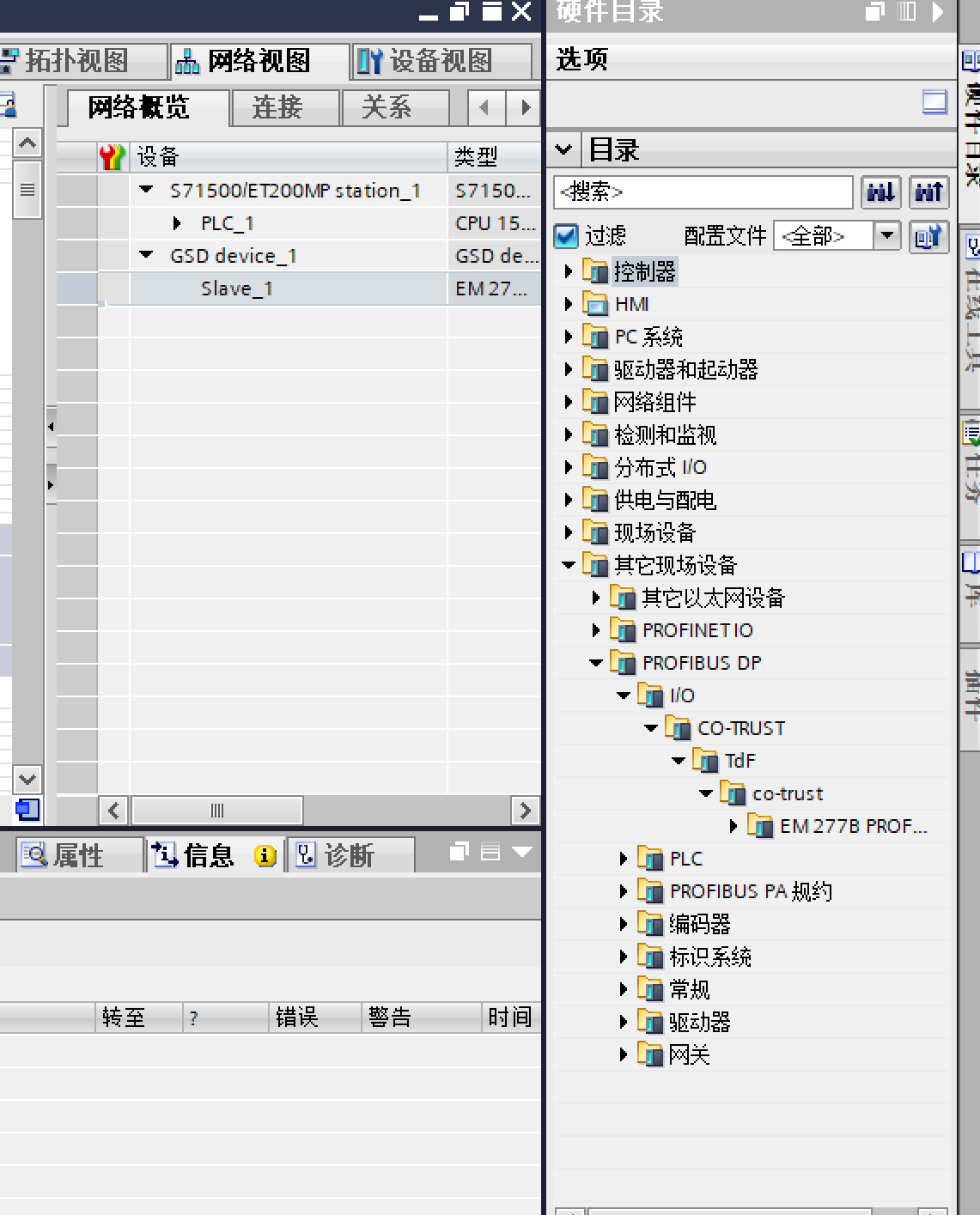Expand the 现场设备 folder
This screenshot has height=1215, width=980.
pyautogui.click(x=568, y=532)
